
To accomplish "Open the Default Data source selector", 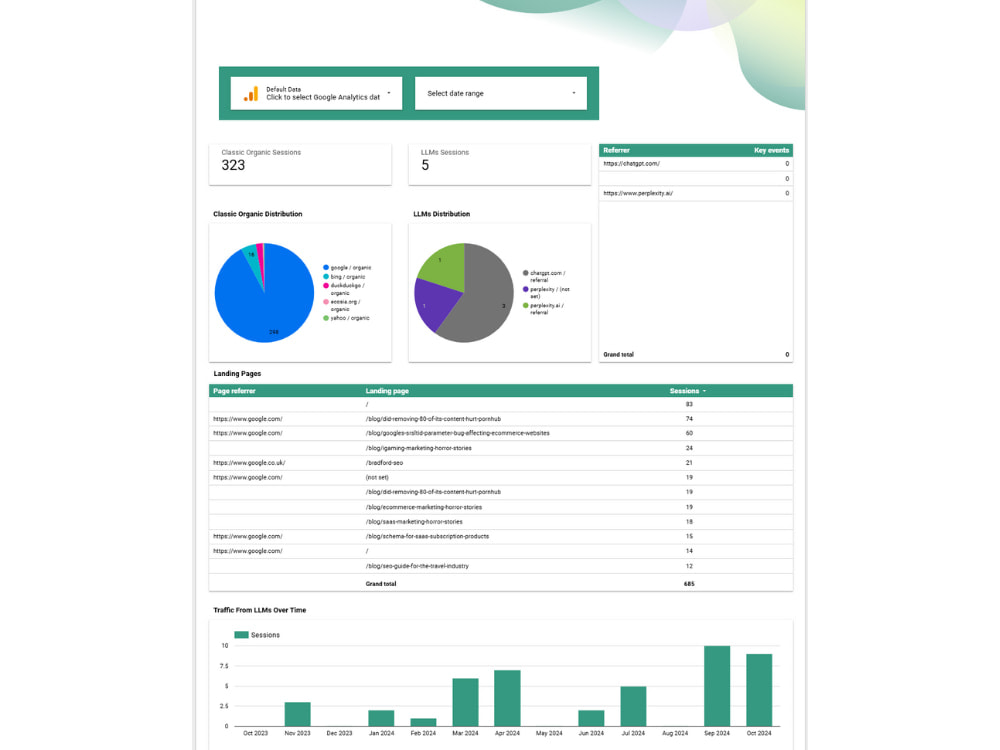I will [x=316, y=93].
